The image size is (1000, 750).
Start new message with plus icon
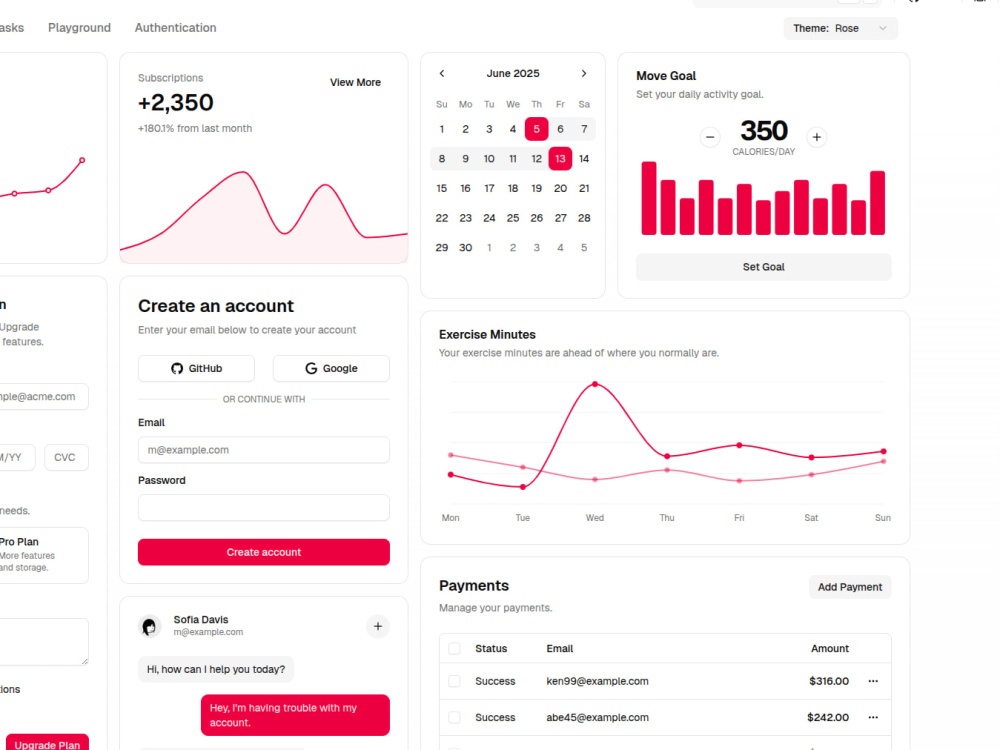378,626
